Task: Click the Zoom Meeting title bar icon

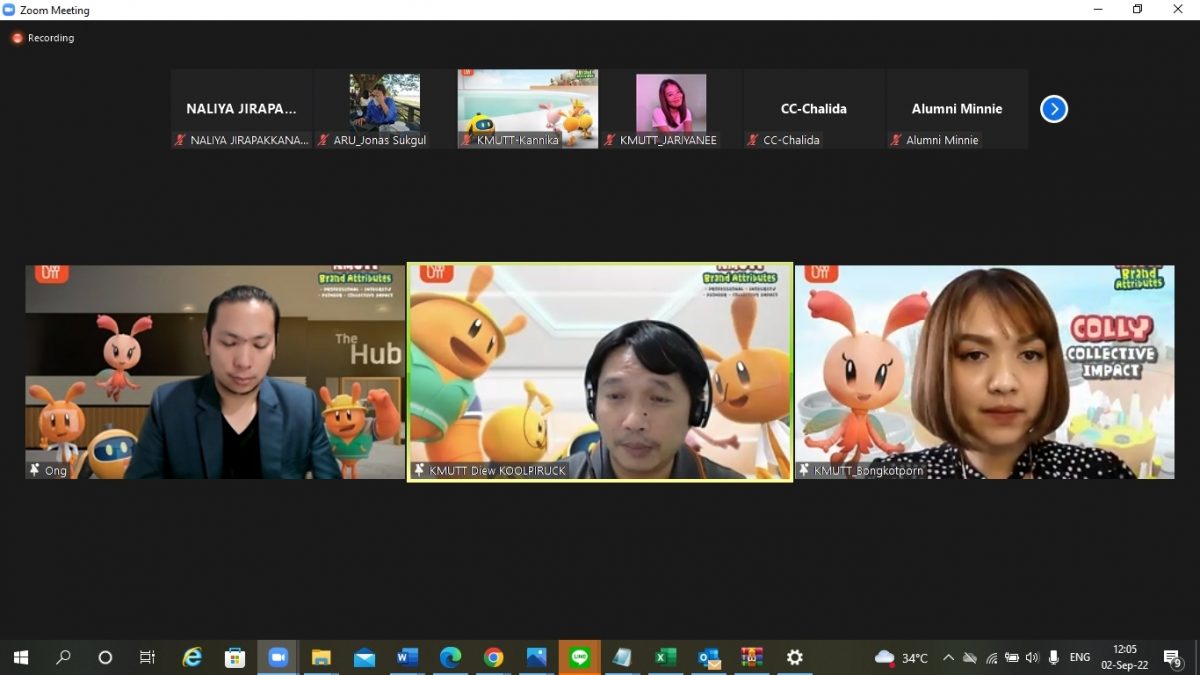Action: (9, 10)
